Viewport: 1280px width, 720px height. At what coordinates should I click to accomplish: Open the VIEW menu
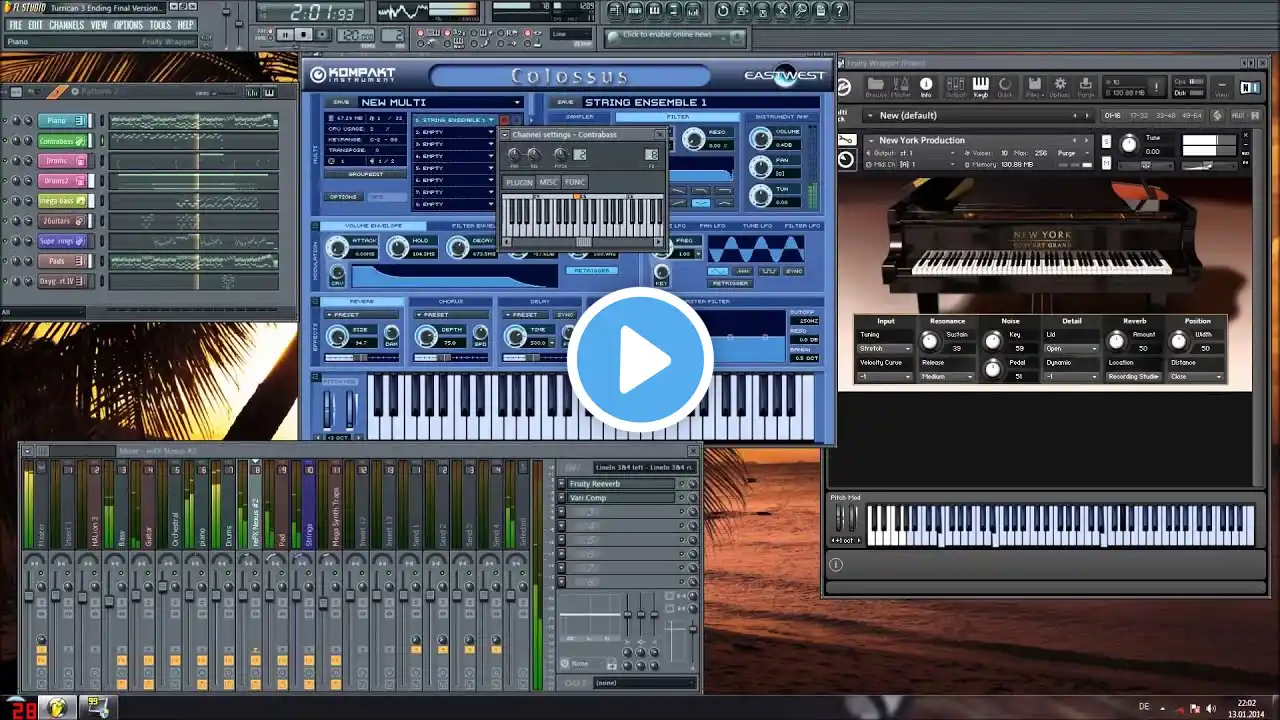tap(99, 25)
